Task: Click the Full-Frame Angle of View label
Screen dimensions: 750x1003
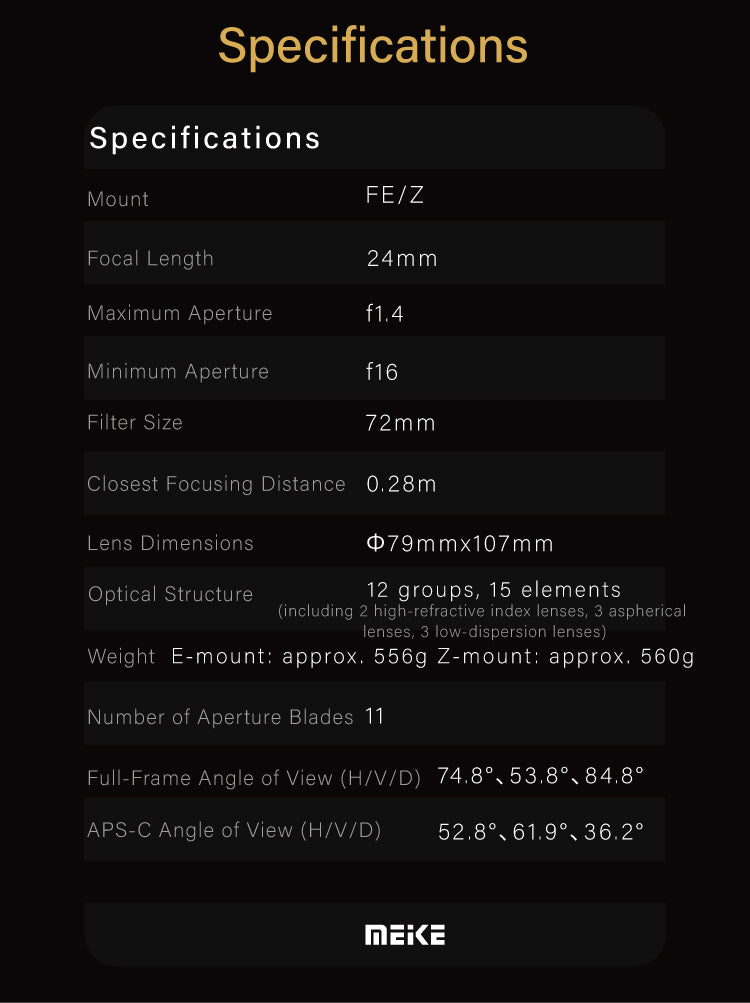Action: (x=254, y=777)
